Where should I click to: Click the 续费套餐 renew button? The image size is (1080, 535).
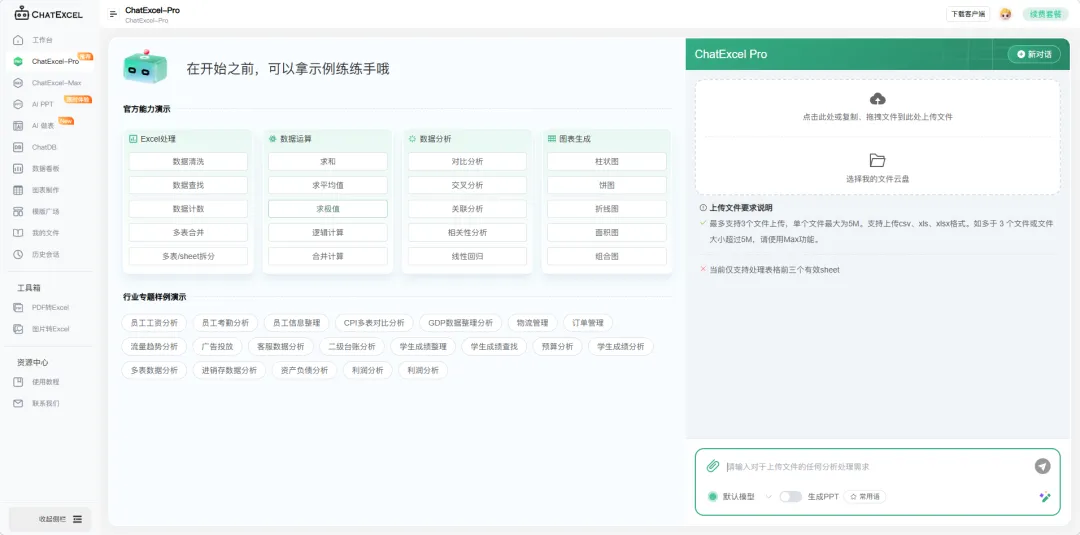click(1045, 14)
